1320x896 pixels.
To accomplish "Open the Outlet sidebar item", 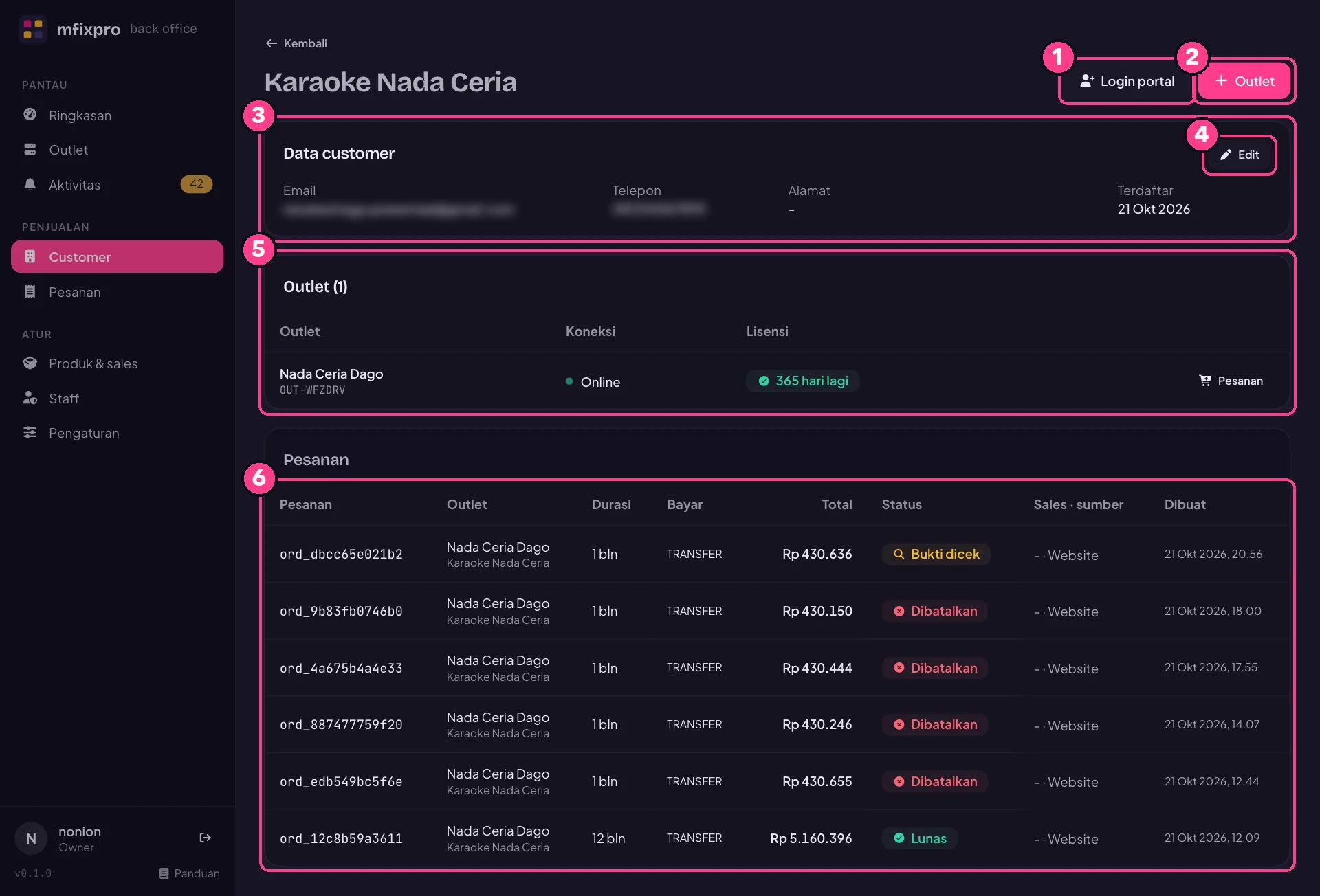I will [x=117, y=150].
